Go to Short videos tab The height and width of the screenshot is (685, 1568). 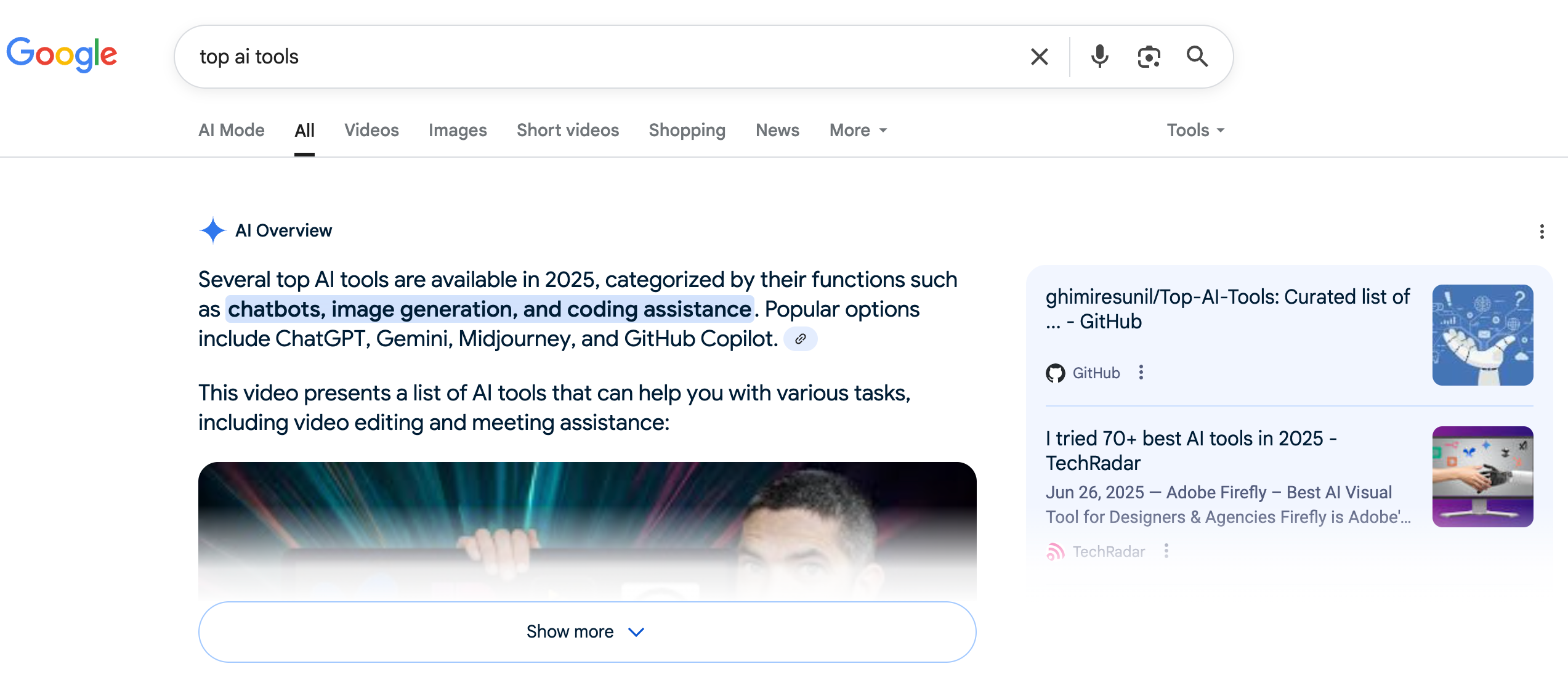pos(568,130)
